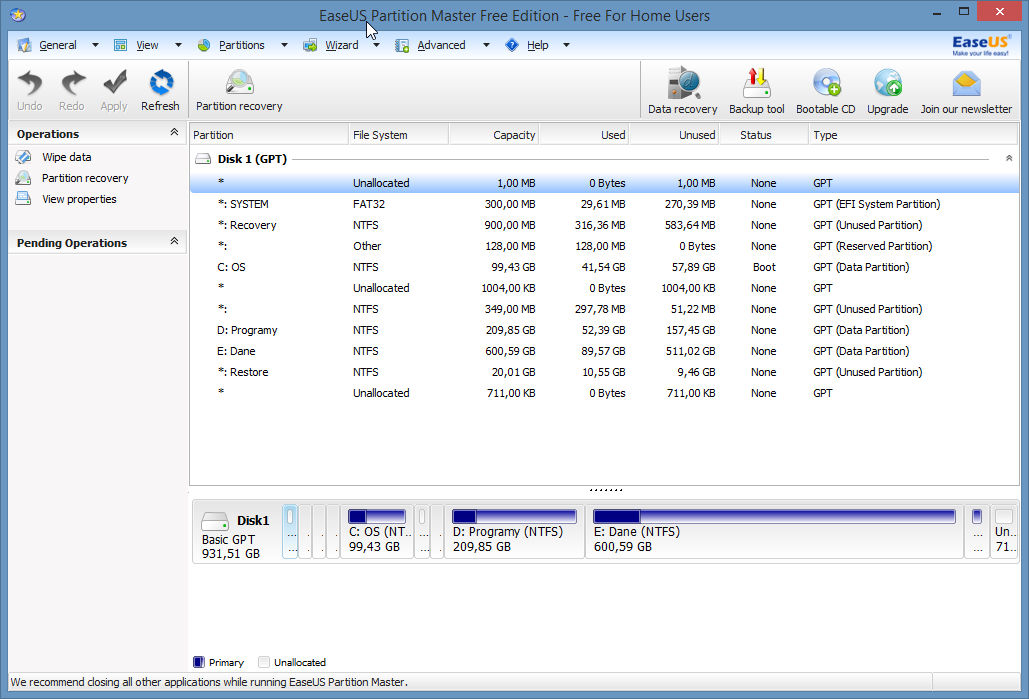Click the Unallocated legend color swatch
The width and height of the screenshot is (1029, 699).
264,662
